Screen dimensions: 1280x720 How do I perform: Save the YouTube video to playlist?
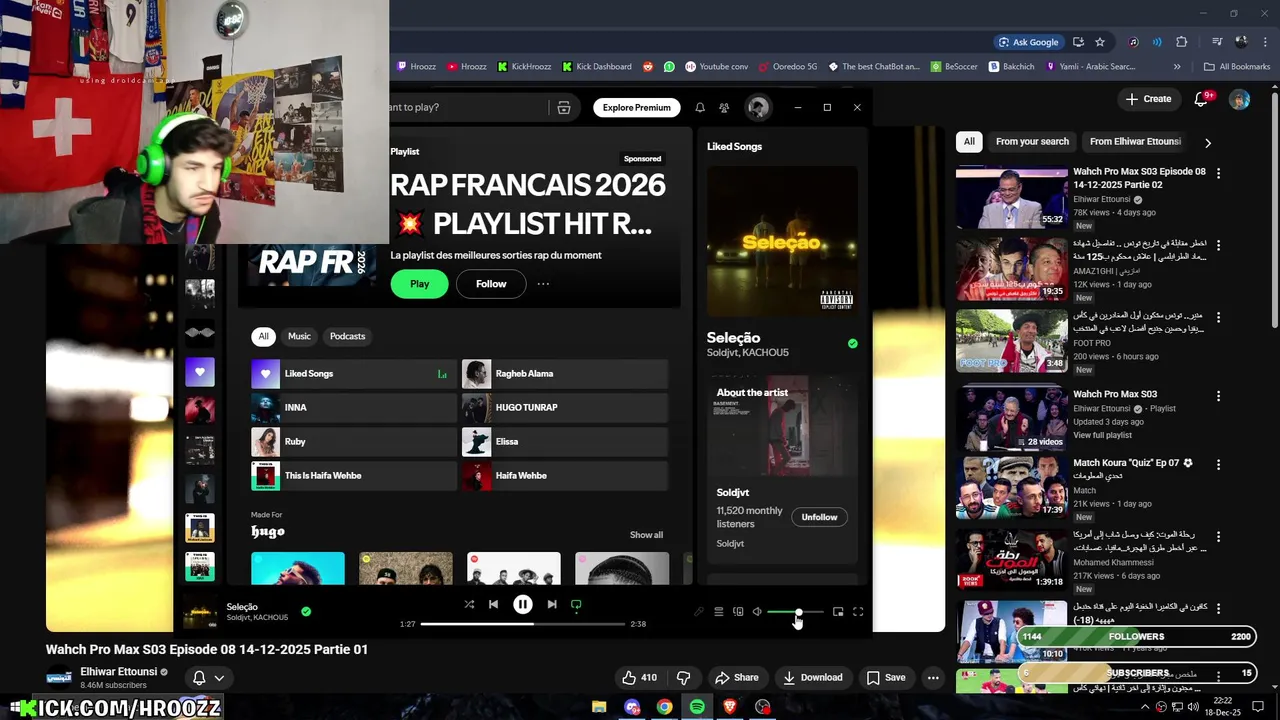pyautogui.click(x=885, y=677)
